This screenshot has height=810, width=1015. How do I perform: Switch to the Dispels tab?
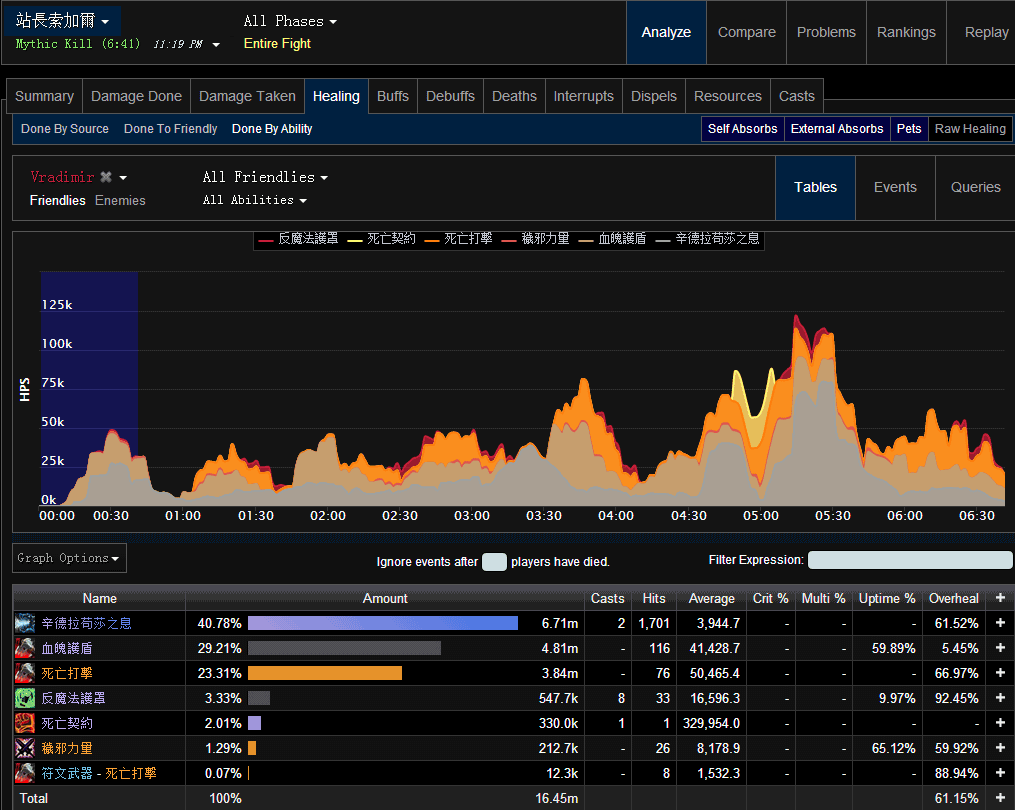[x=654, y=96]
